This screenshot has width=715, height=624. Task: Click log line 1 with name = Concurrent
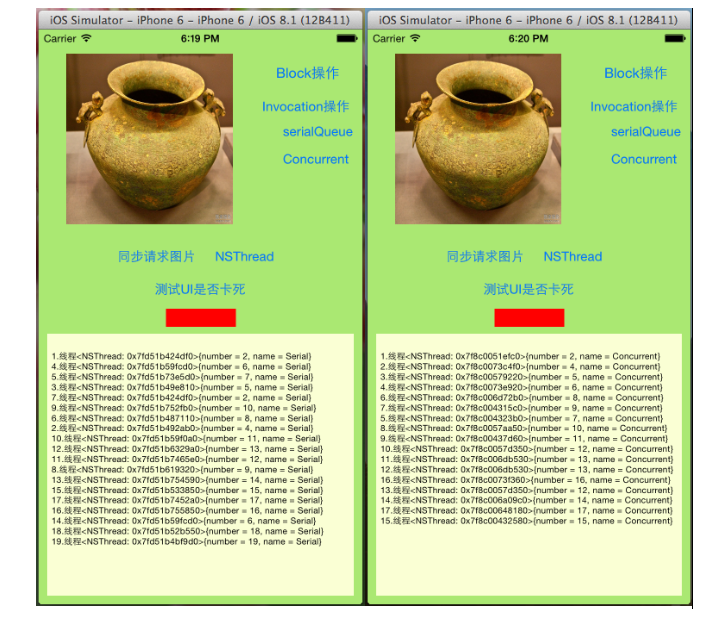[x=520, y=356]
